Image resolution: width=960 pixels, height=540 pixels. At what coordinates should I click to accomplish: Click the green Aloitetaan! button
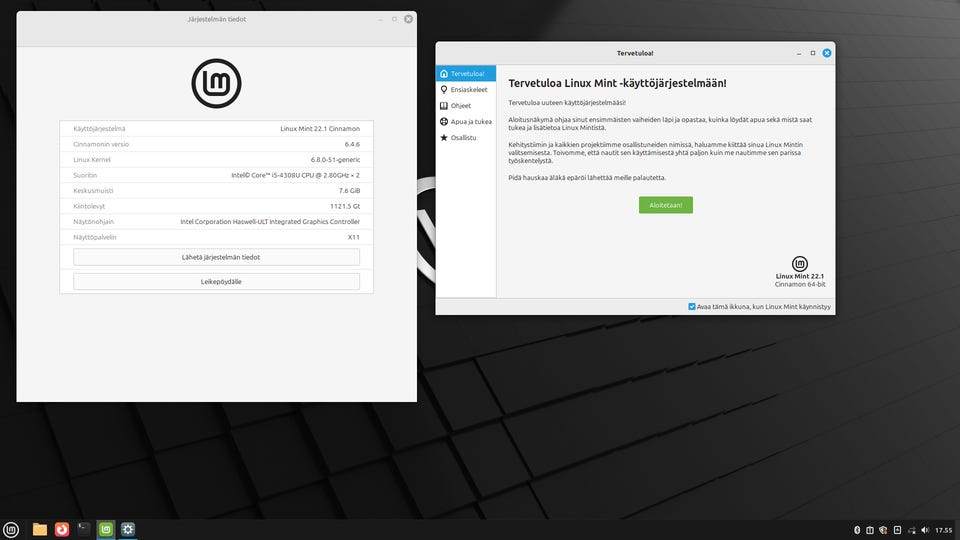click(666, 205)
